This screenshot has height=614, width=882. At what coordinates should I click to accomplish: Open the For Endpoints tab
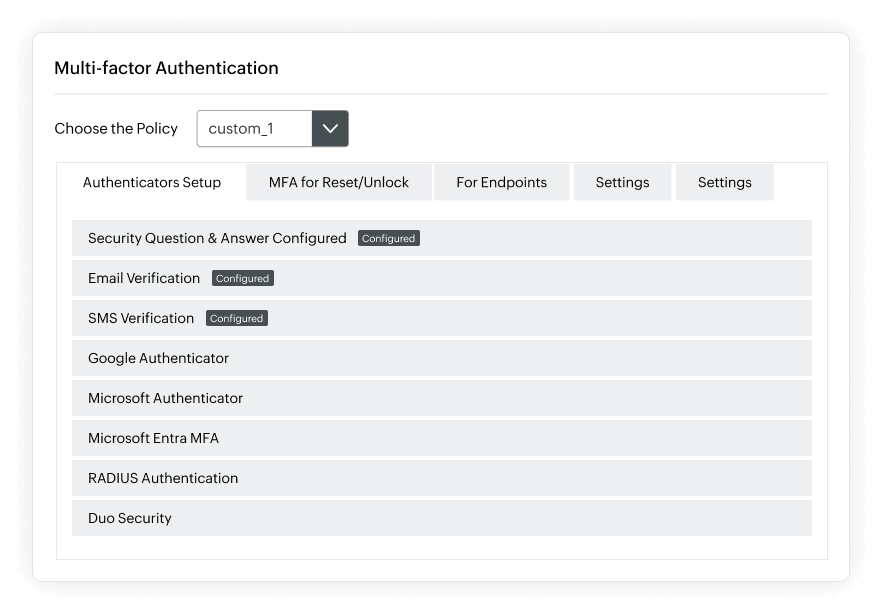pyautogui.click(x=501, y=182)
